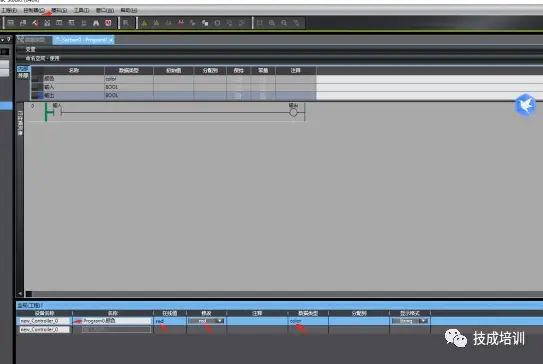Click the fifth icon in the first toolbar group
This screenshot has width=543, height=364.
click(59, 23)
